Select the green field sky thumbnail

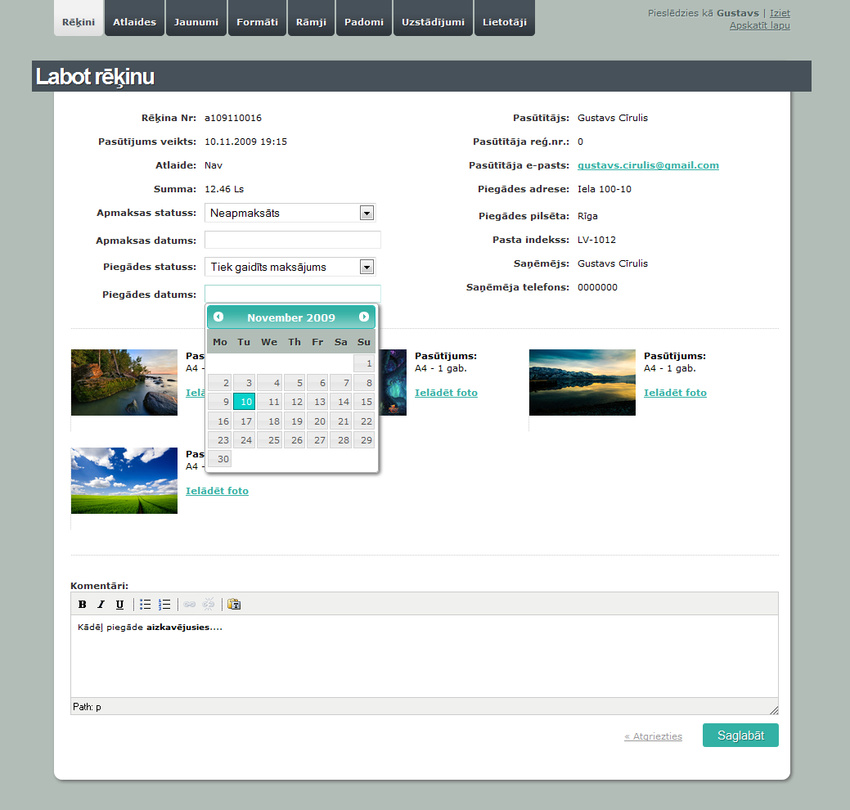tap(124, 480)
